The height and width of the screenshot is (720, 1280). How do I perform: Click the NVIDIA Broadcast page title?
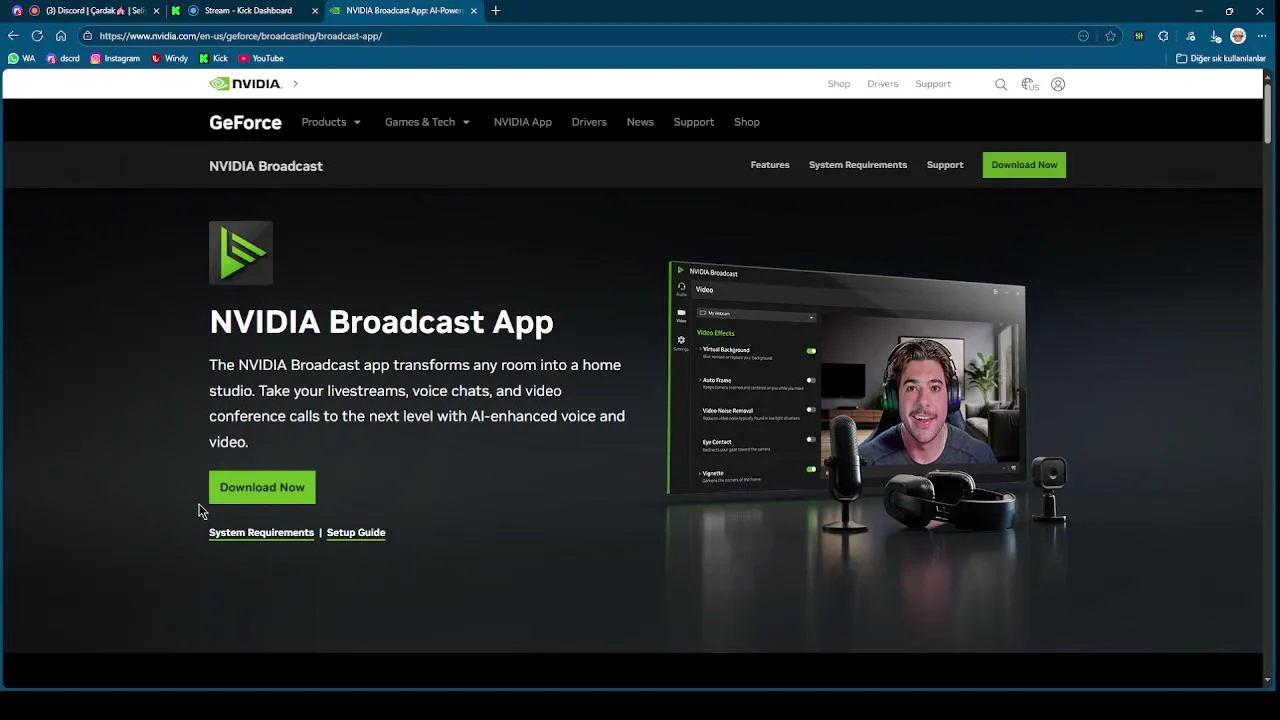[266, 166]
